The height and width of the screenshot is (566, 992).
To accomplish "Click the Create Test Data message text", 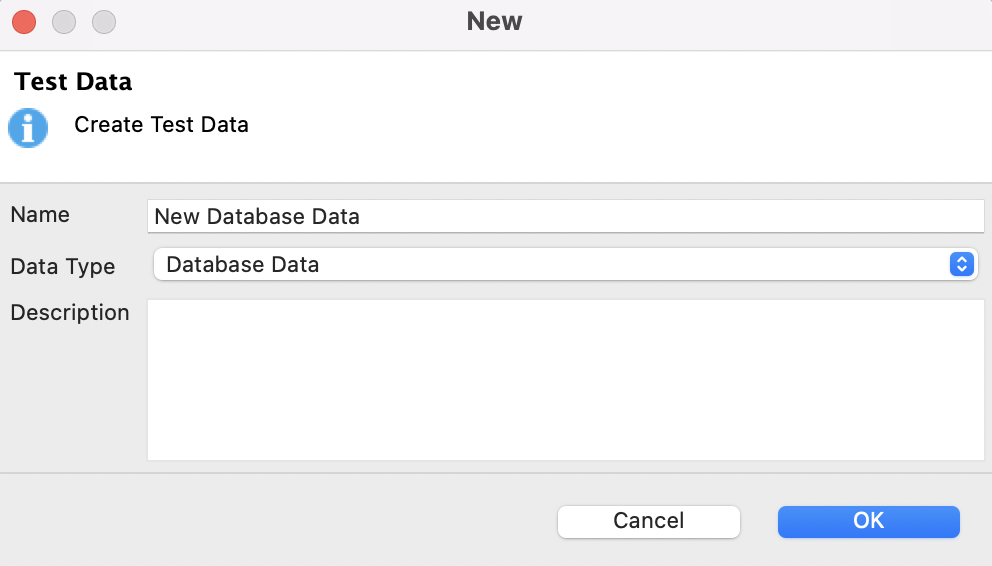I will pyautogui.click(x=161, y=125).
